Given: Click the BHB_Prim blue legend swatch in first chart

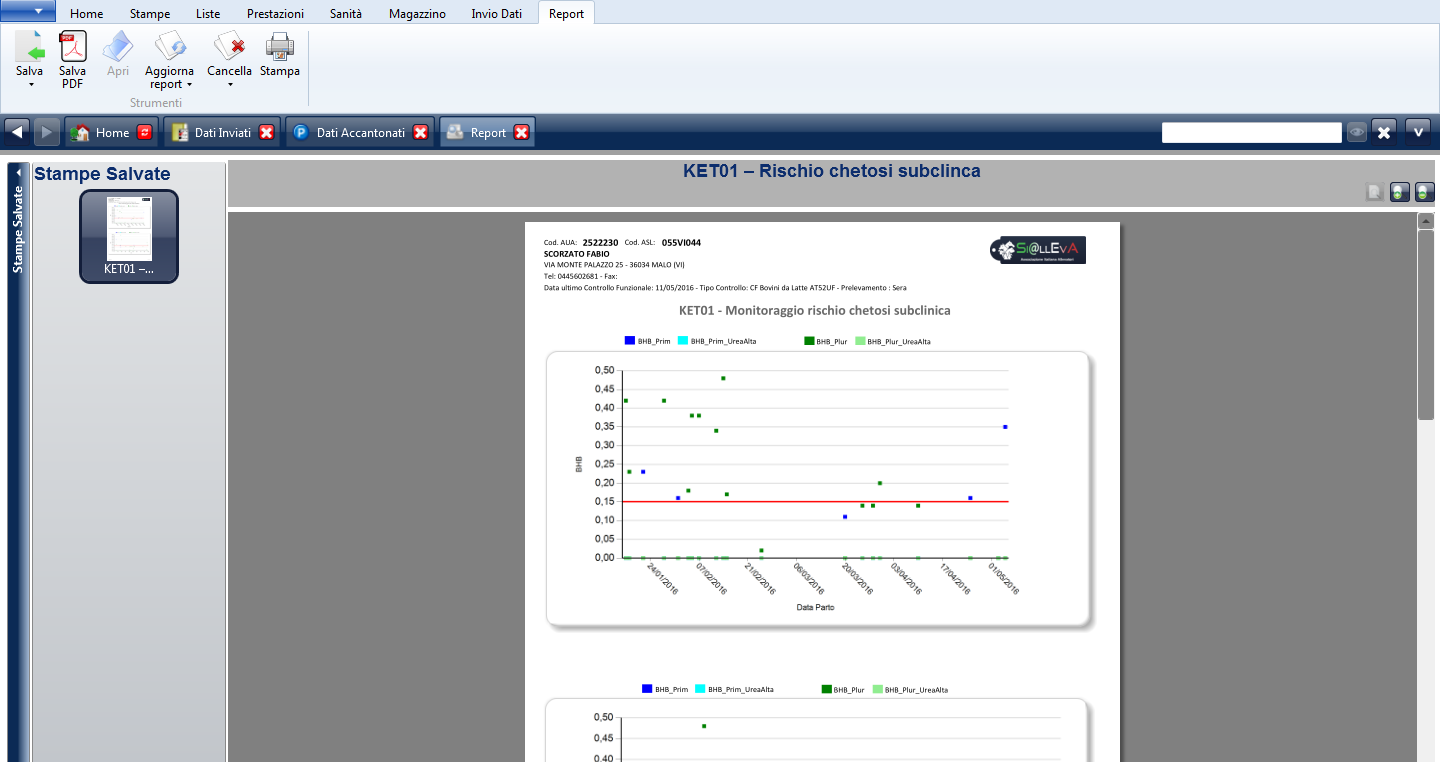Looking at the screenshot, I should point(630,341).
